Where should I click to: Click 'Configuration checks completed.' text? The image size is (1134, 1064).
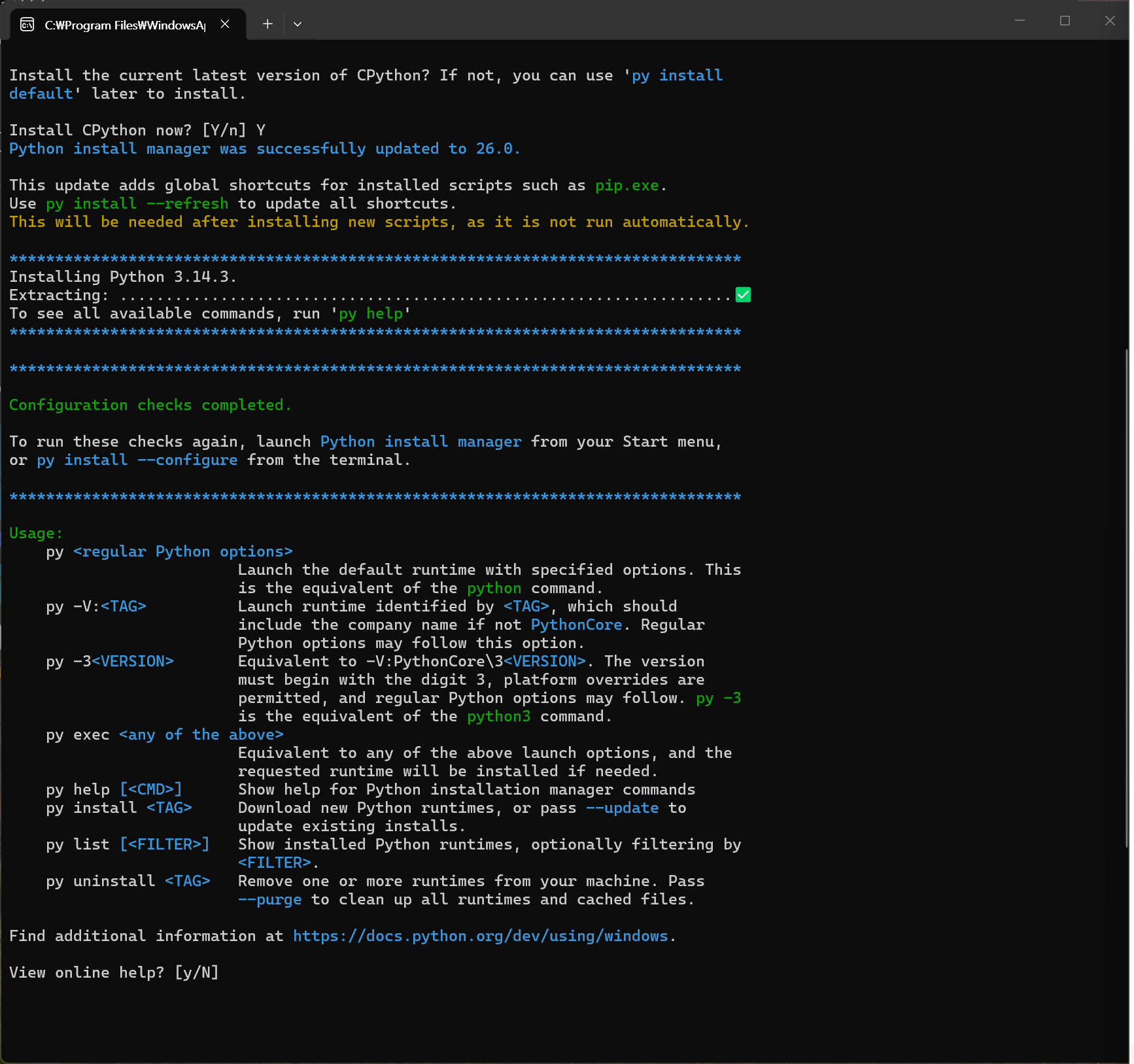point(150,405)
